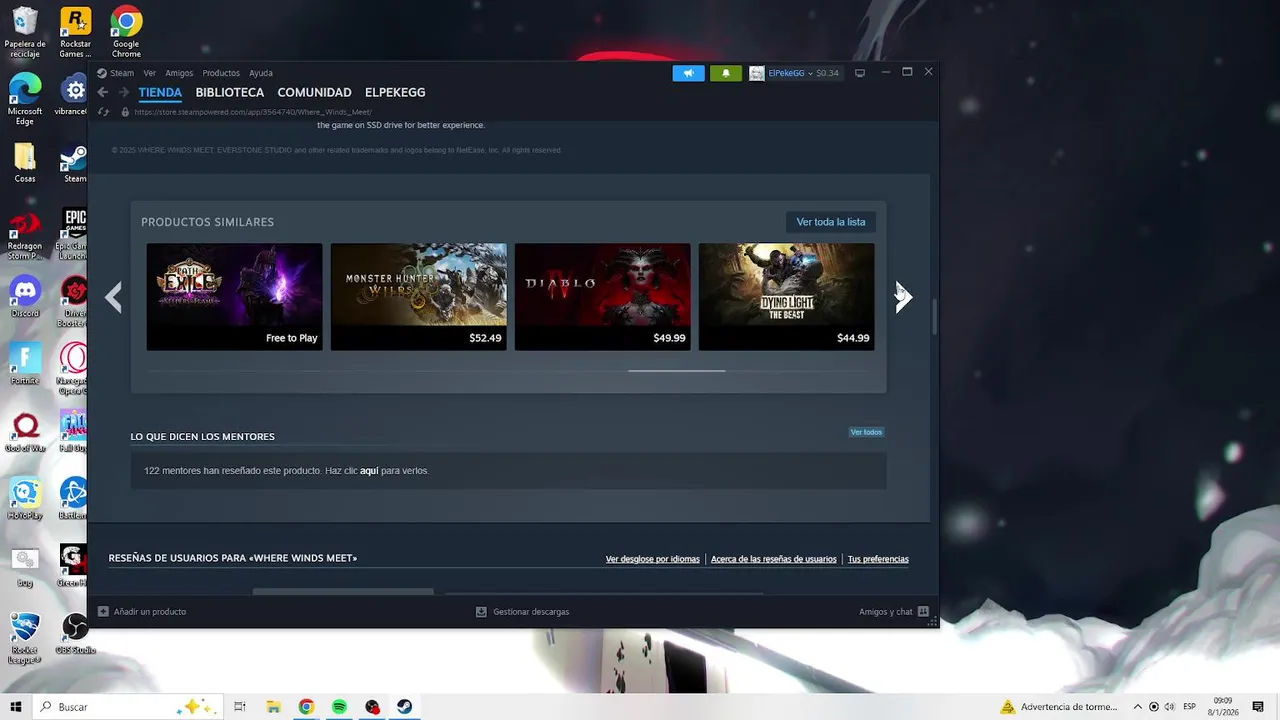
Task: Open the Ayuda menu
Action: pyautogui.click(x=260, y=73)
